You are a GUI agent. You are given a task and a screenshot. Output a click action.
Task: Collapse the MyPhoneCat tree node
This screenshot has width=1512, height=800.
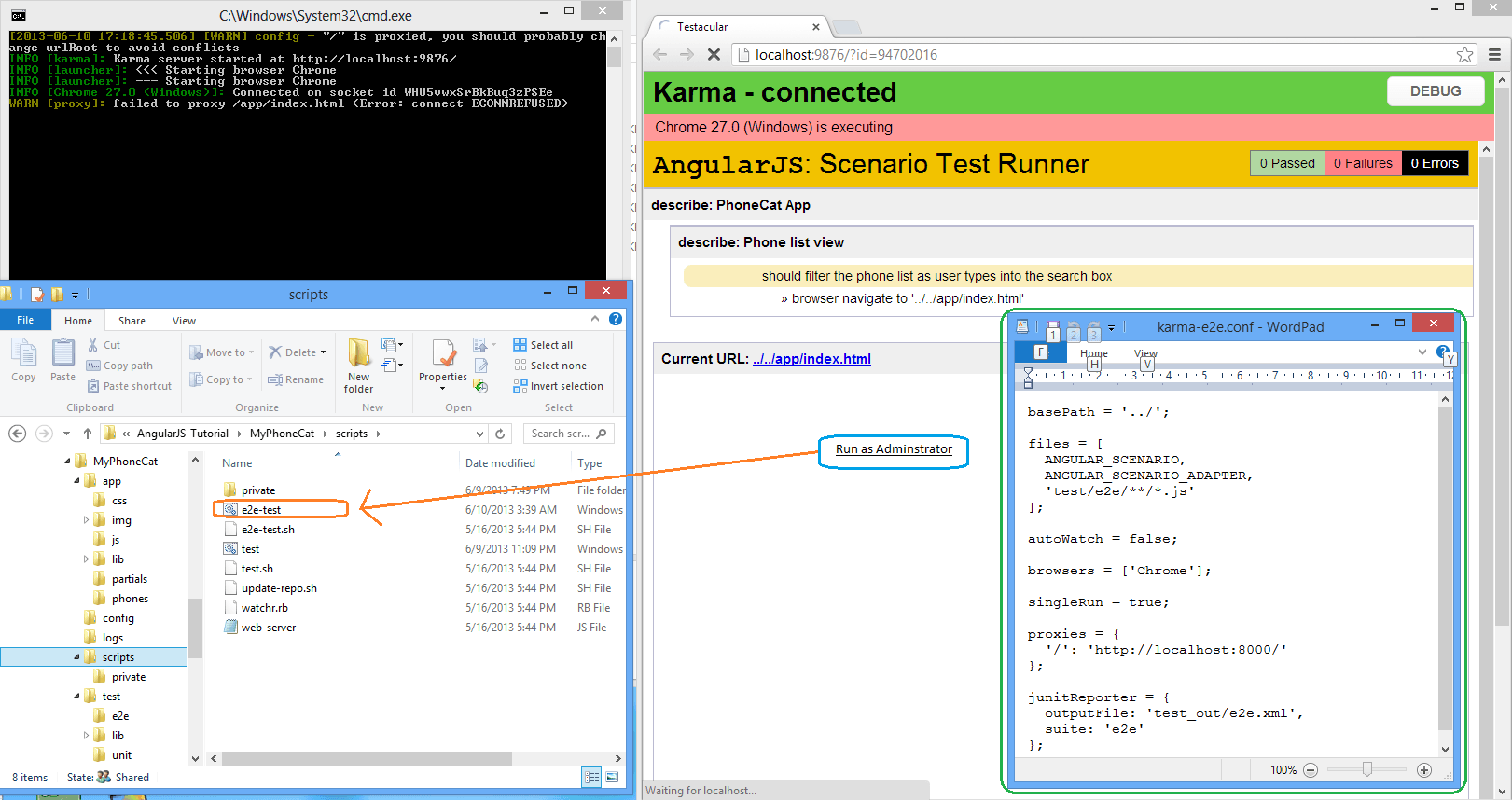coord(67,462)
